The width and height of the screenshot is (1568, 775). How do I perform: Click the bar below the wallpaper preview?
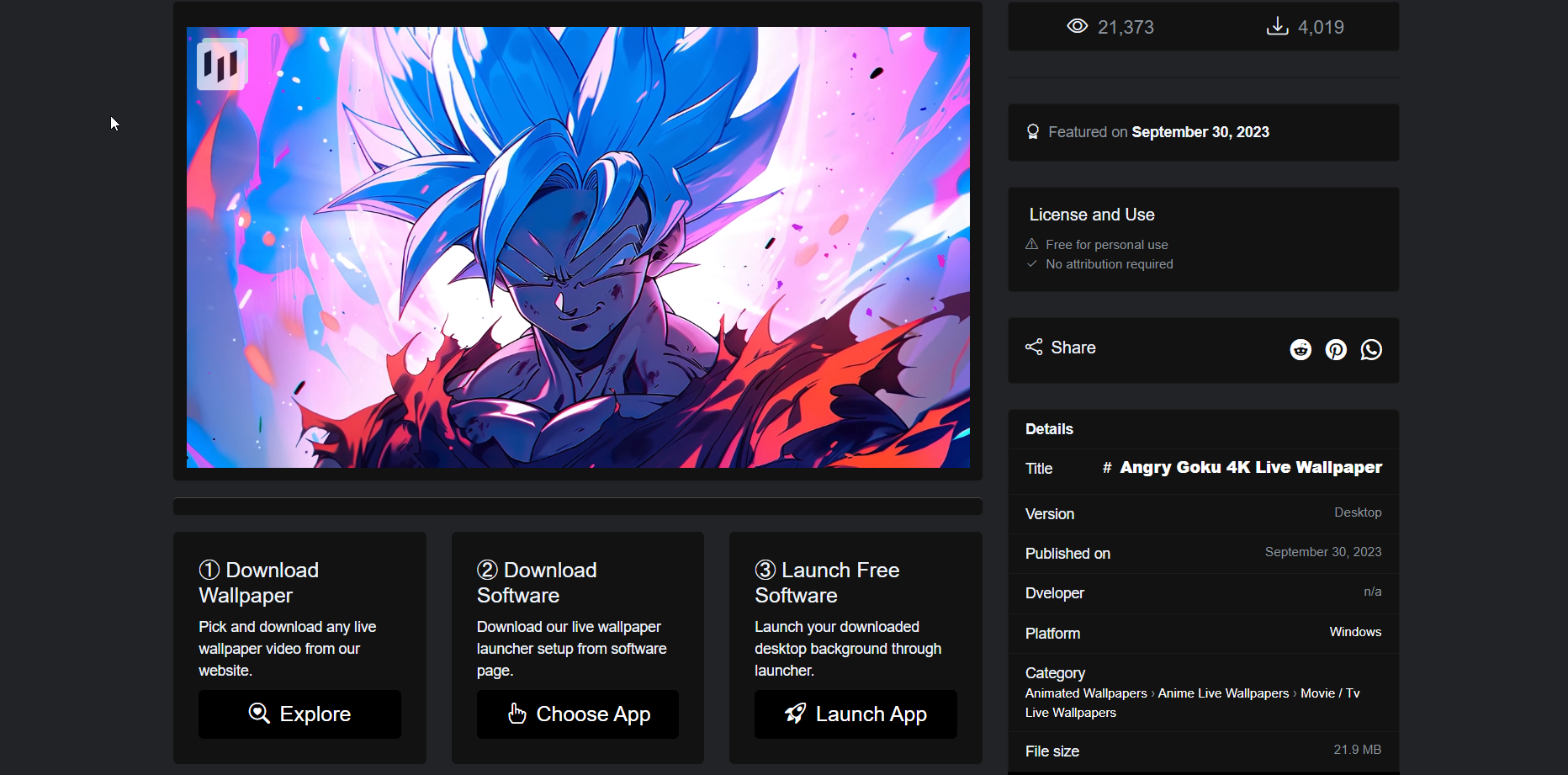pyautogui.click(x=578, y=506)
